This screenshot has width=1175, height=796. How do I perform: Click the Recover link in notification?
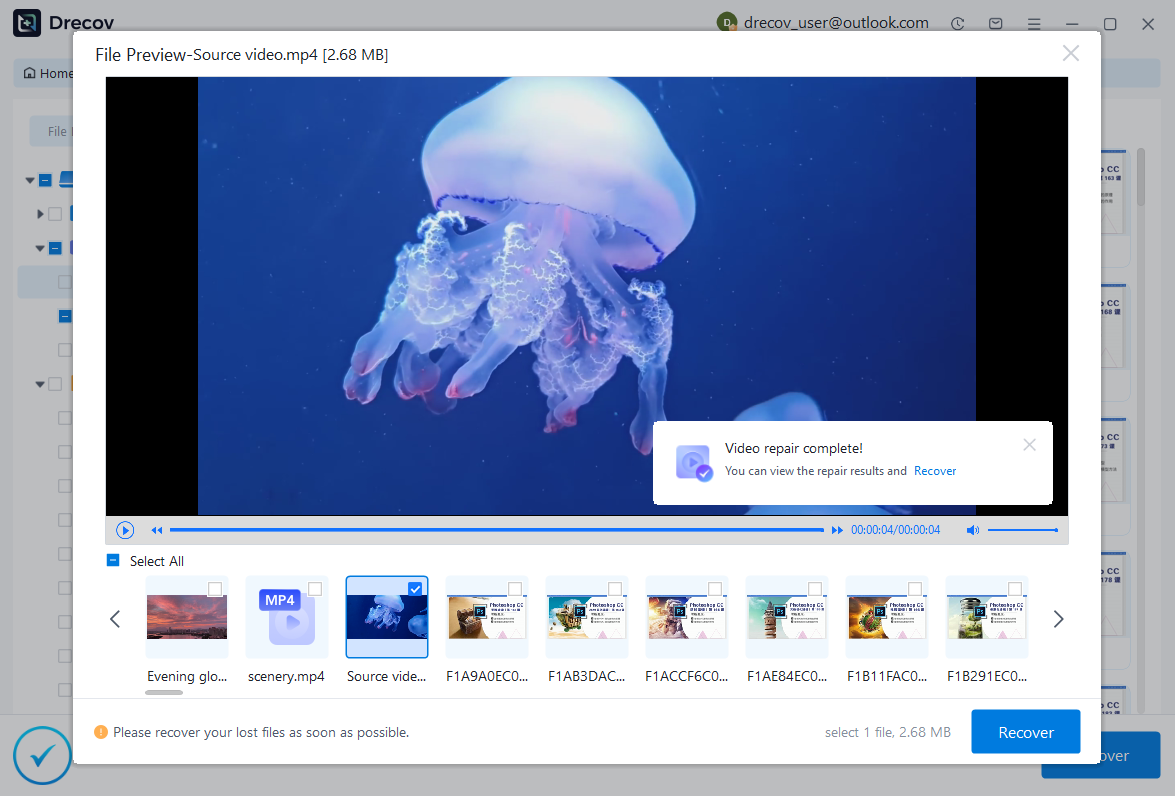pyautogui.click(x=935, y=471)
